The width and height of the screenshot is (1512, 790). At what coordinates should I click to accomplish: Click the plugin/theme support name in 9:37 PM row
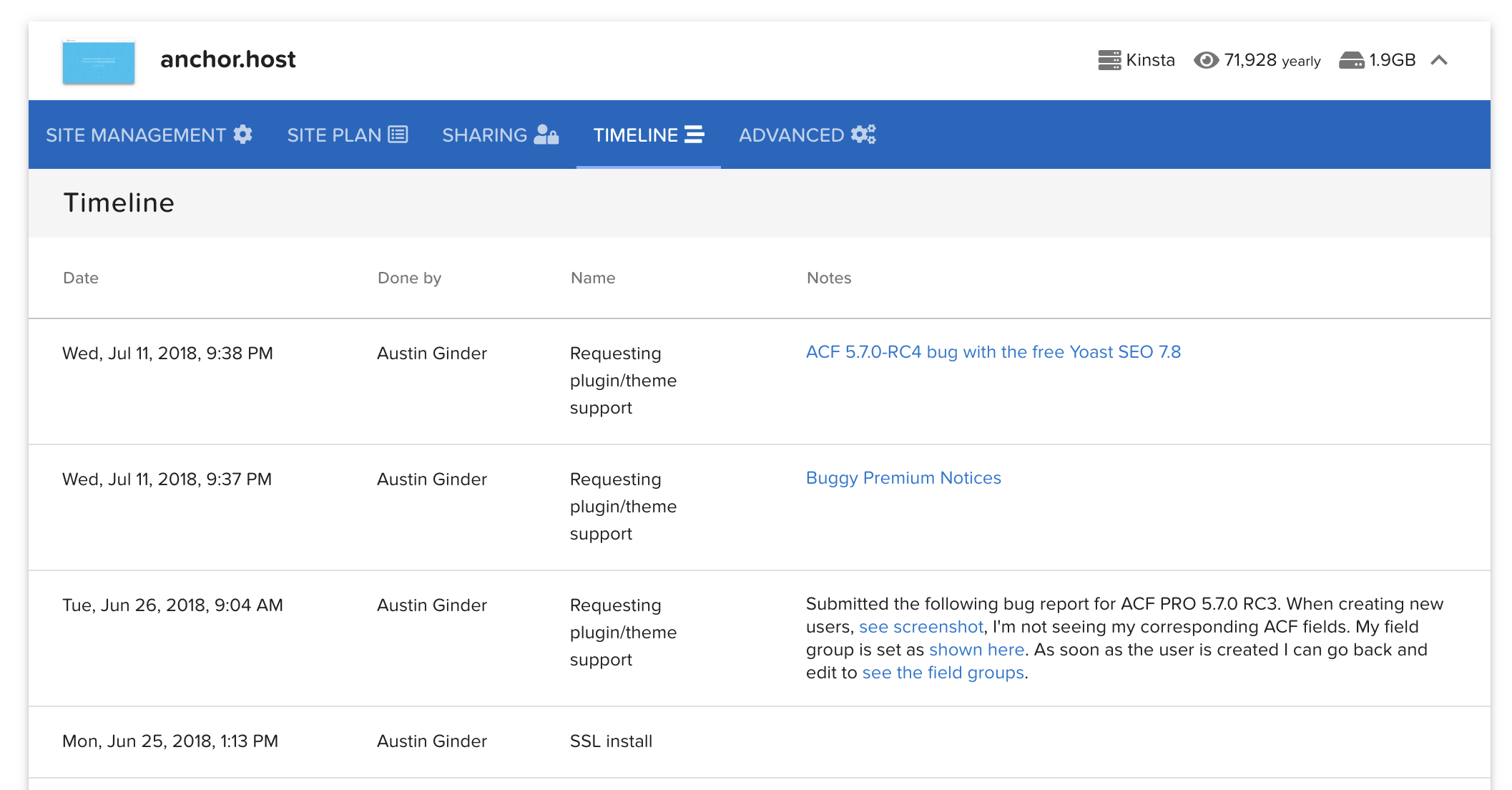[624, 507]
